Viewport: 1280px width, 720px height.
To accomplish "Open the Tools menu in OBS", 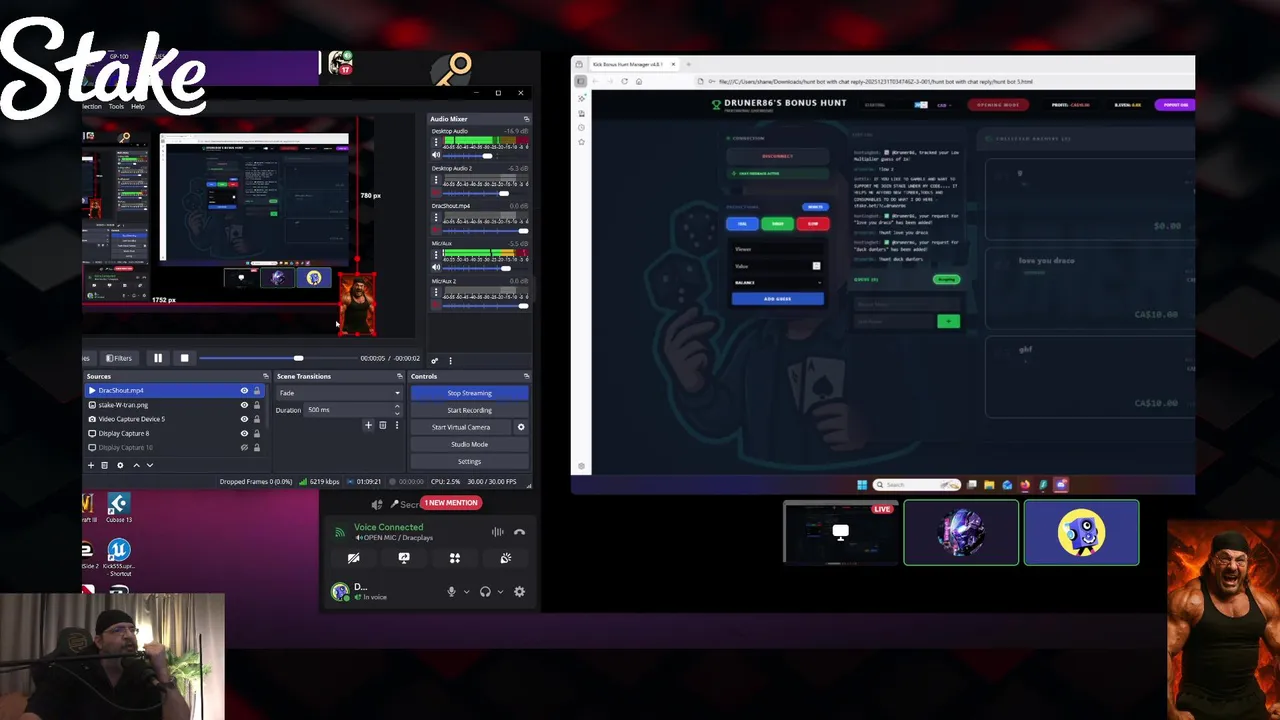I will tap(116, 106).
